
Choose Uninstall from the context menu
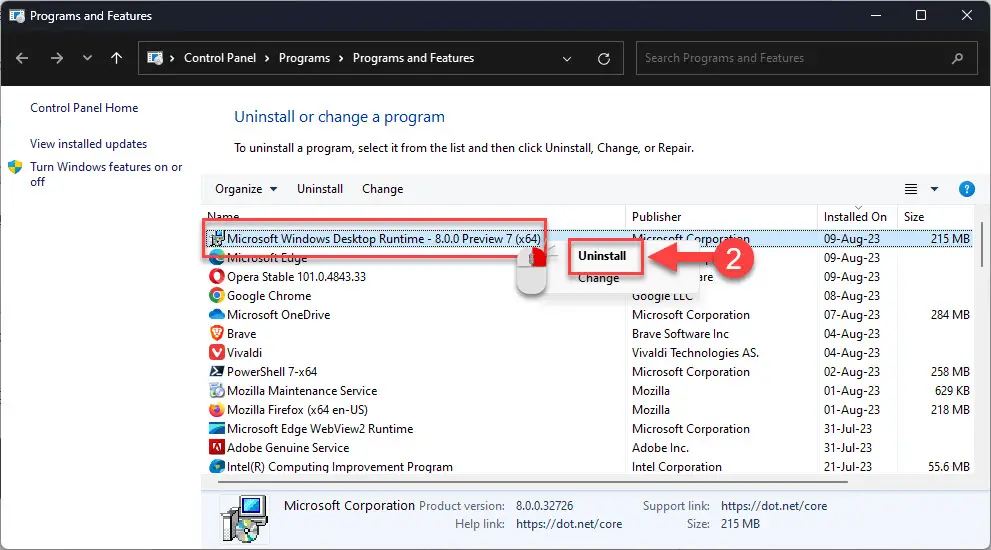point(602,256)
